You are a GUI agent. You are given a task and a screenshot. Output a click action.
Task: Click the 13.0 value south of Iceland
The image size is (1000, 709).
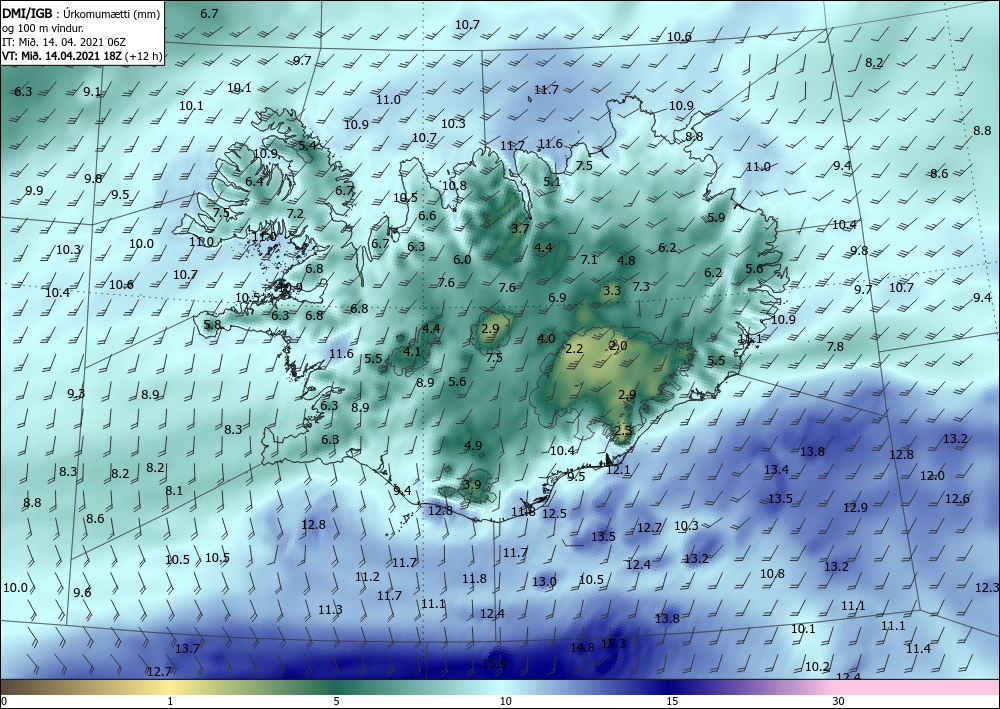point(544,581)
